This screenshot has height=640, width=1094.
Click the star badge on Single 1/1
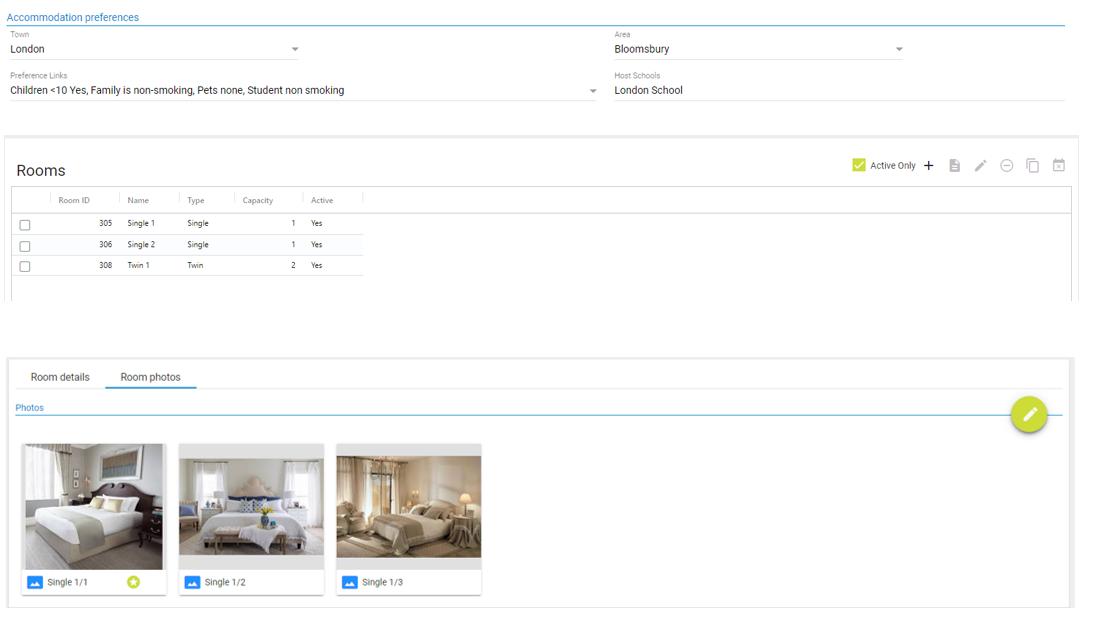click(133, 582)
